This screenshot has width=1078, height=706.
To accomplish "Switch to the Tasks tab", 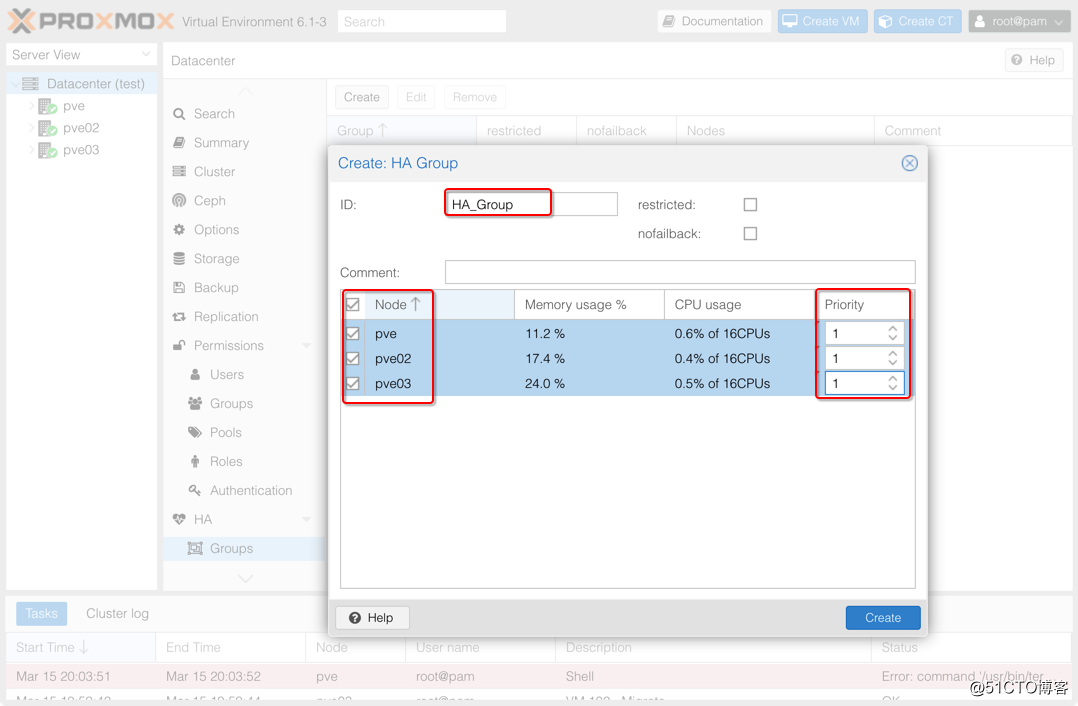I will [41, 613].
